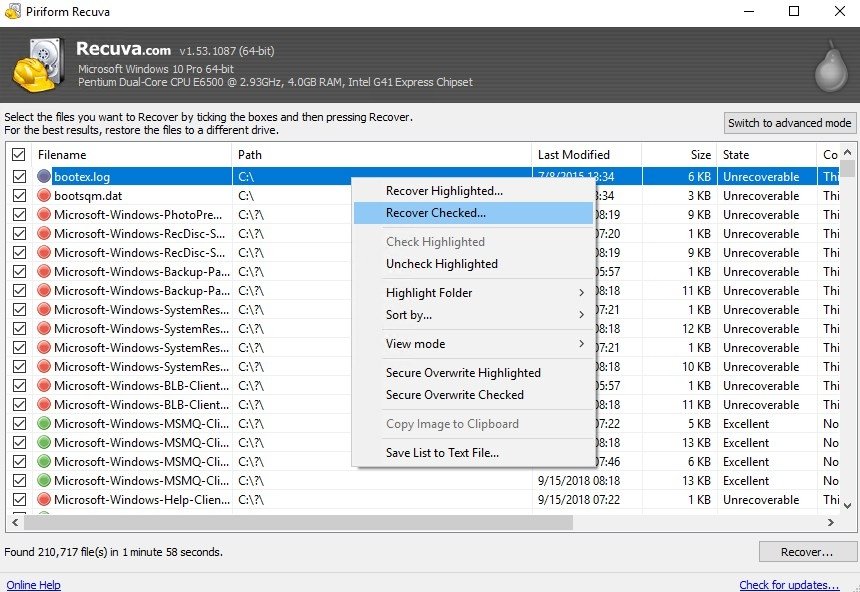Image resolution: width=860 pixels, height=592 pixels.
Task: Open the Check for updates... link
Action: pyautogui.click(x=789, y=585)
